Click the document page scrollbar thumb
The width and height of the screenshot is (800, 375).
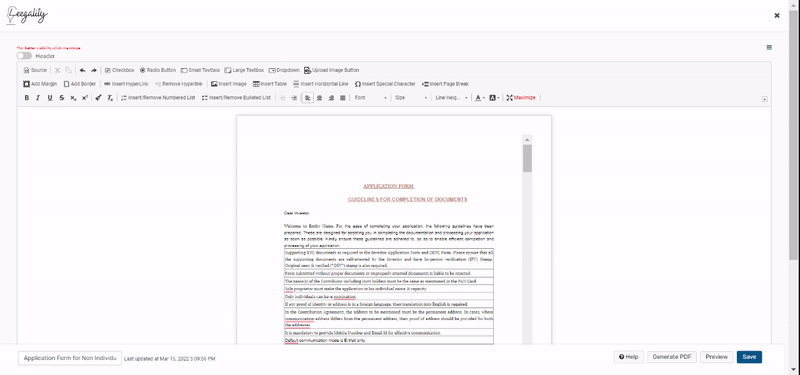(x=527, y=158)
